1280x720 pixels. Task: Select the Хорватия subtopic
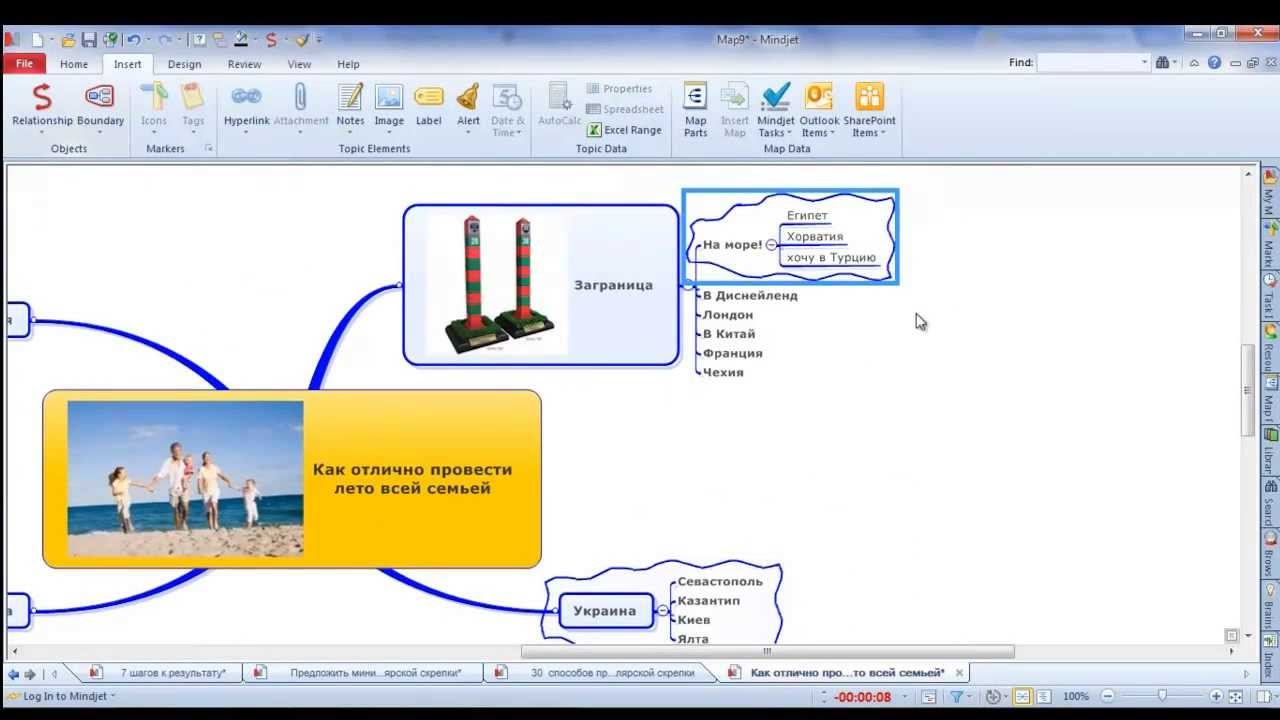pyautogui.click(x=814, y=237)
